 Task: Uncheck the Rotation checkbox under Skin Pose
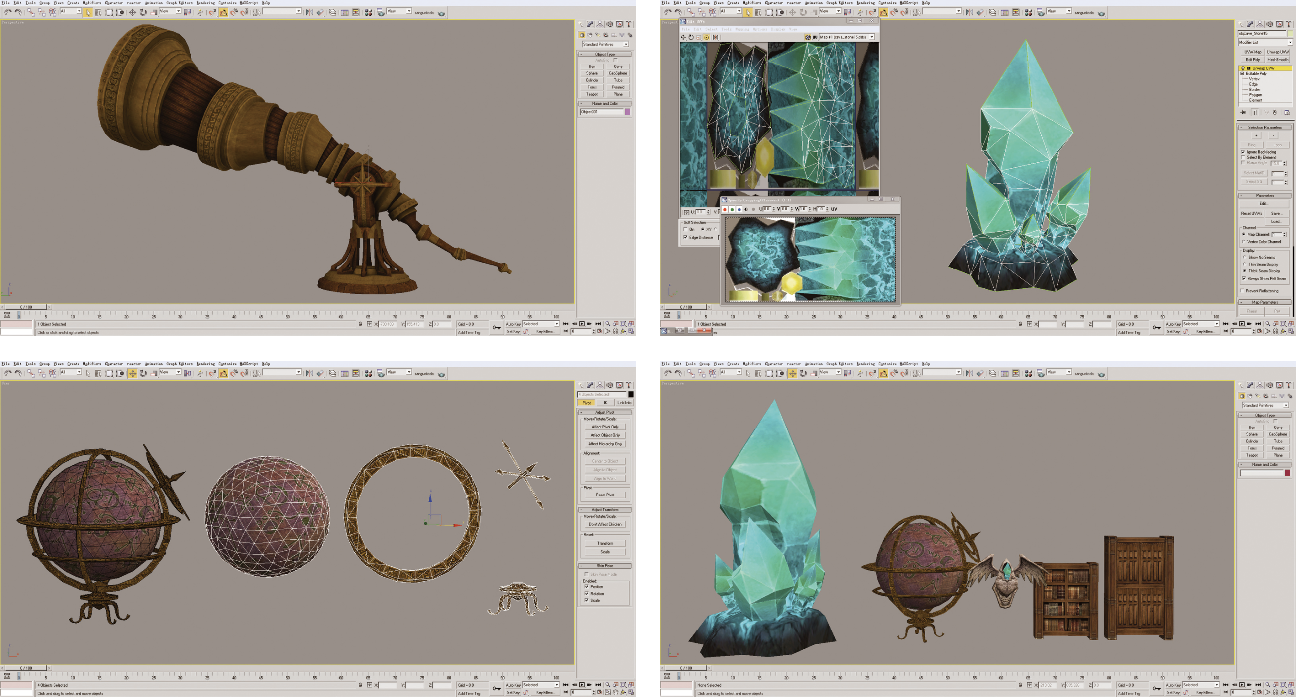[x=586, y=593]
